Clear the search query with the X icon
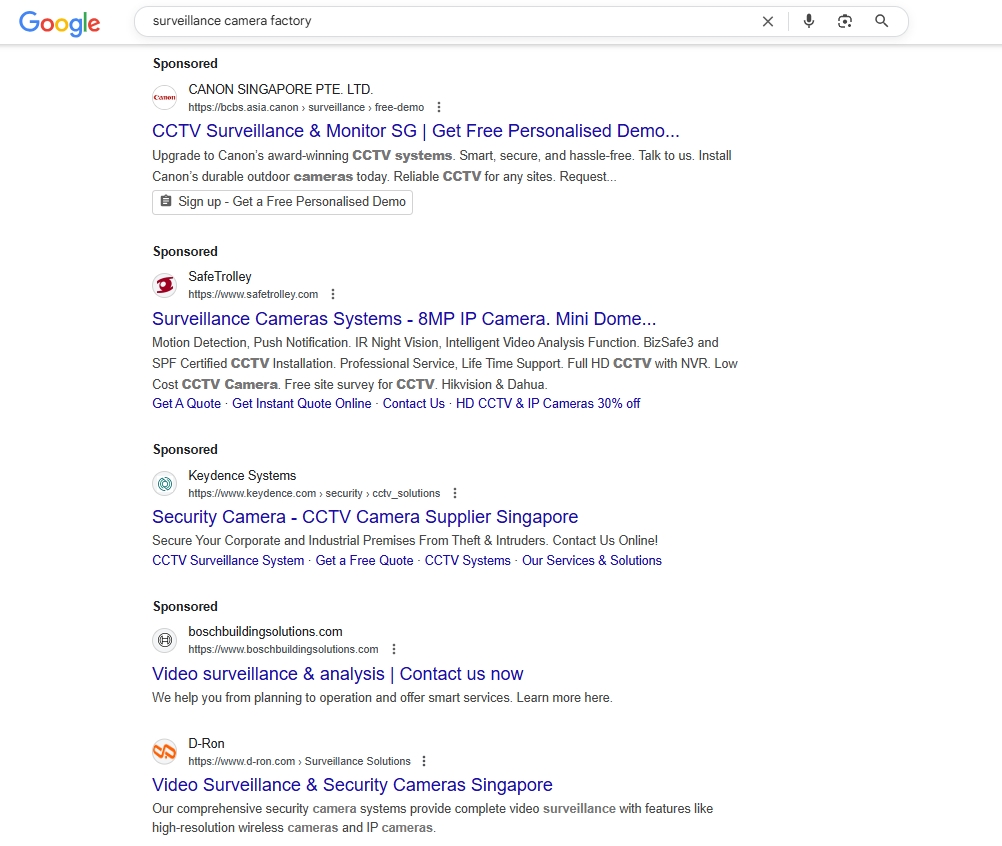 767,22
